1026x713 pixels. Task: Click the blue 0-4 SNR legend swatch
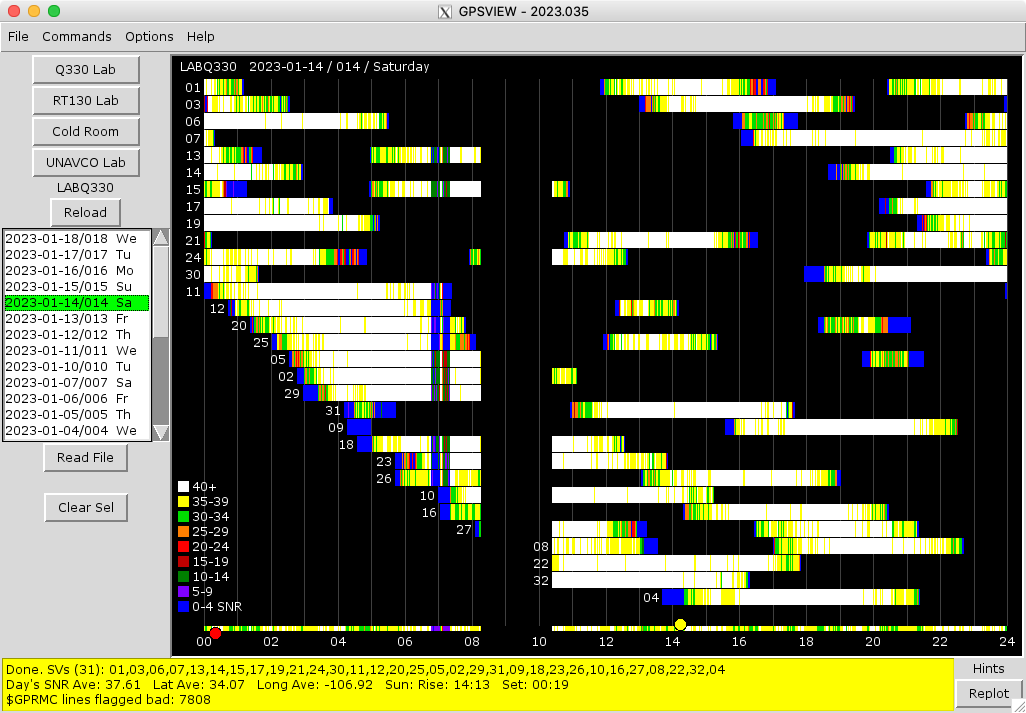[183, 606]
